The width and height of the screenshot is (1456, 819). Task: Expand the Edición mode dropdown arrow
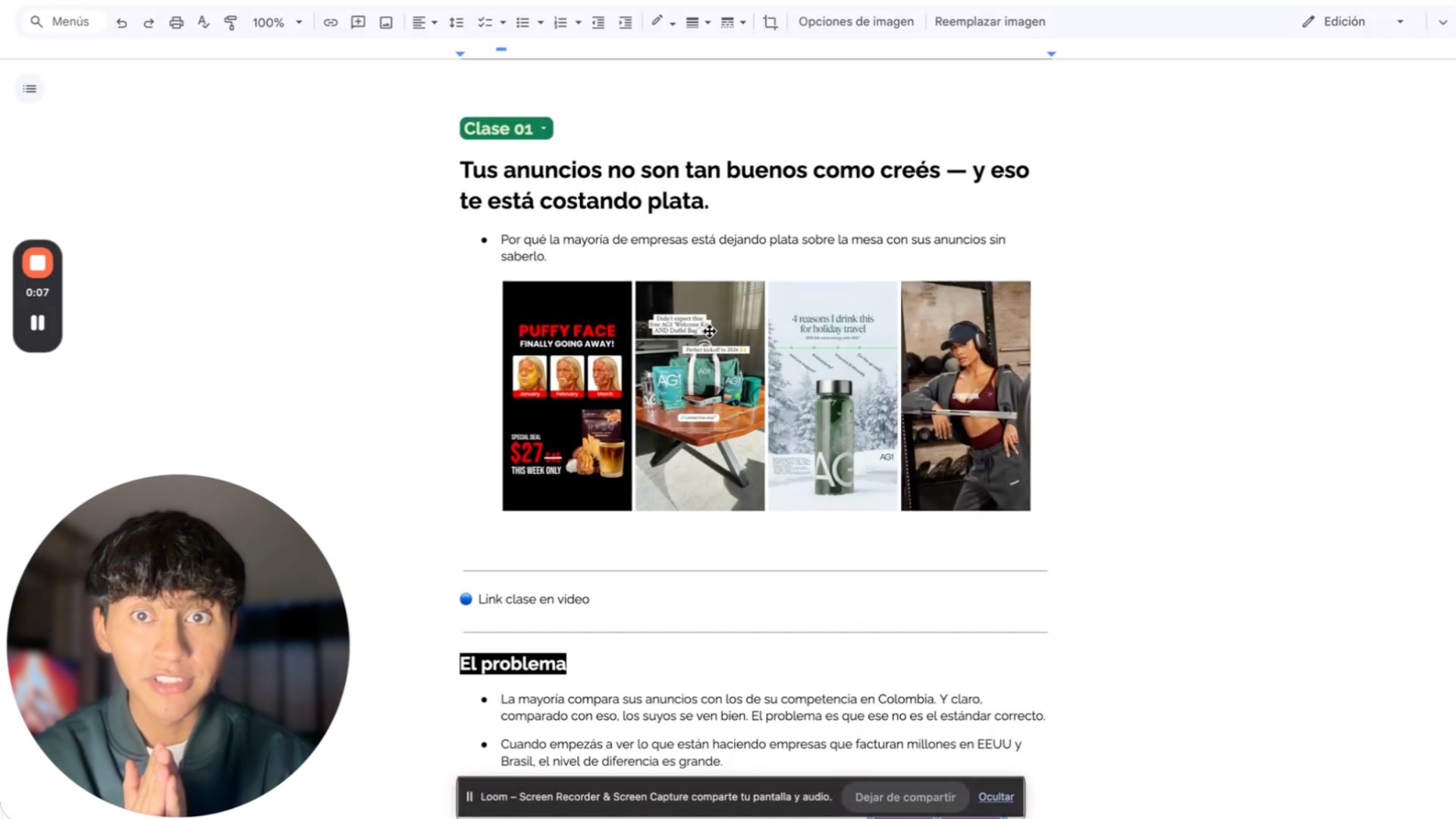(x=1401, y=22)
